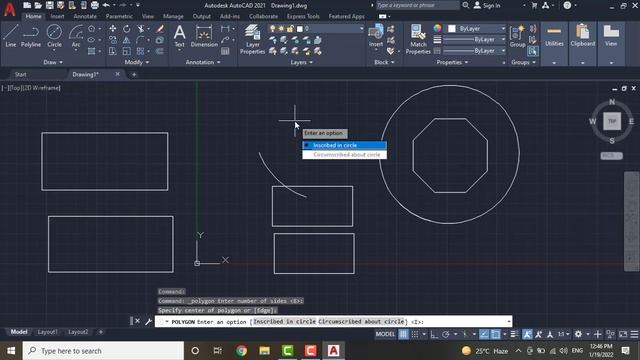Open Layer Properties manager
640x360 pixels.
click(253, 39)
